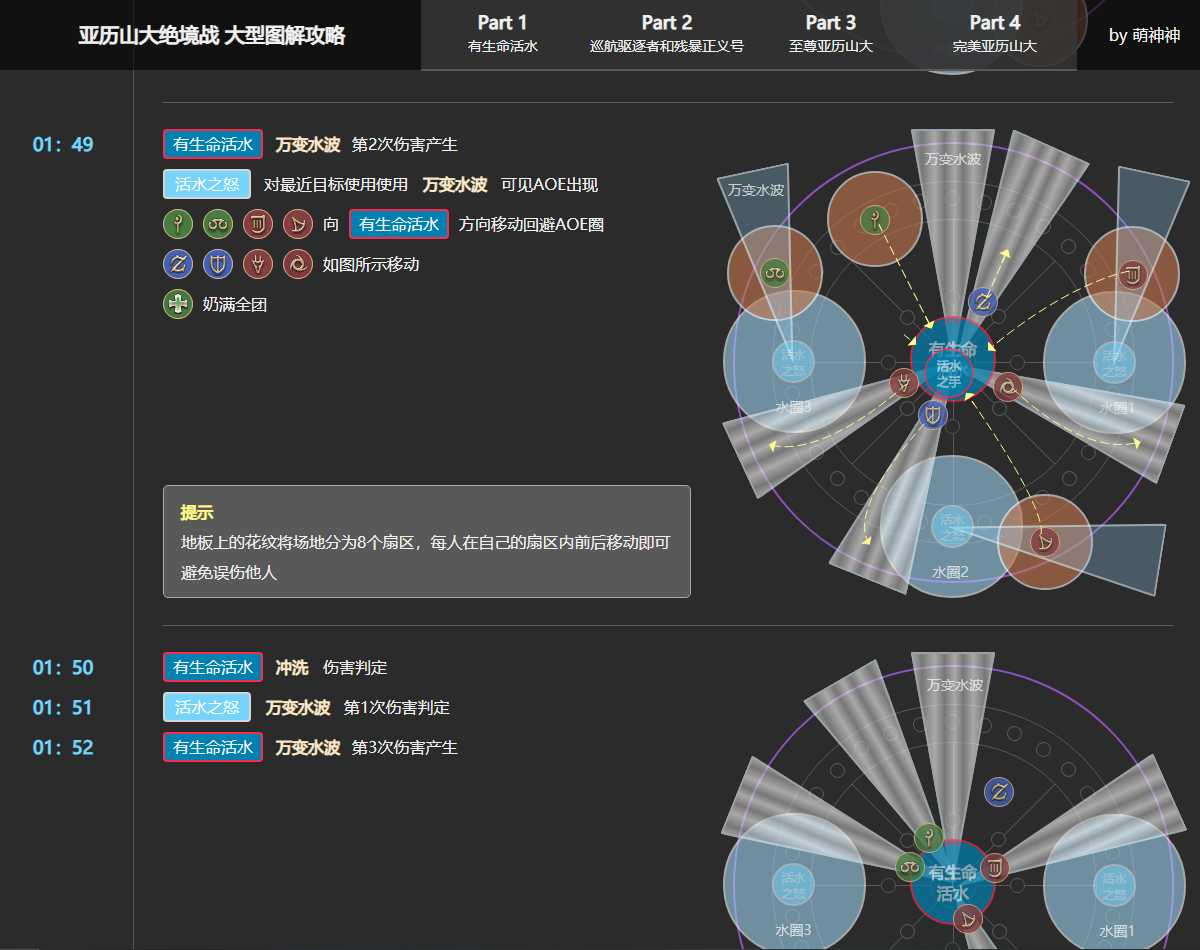The image size is (1200, 950).
Task: Click the author credit by 萌神神
Action: [1144, 35]
